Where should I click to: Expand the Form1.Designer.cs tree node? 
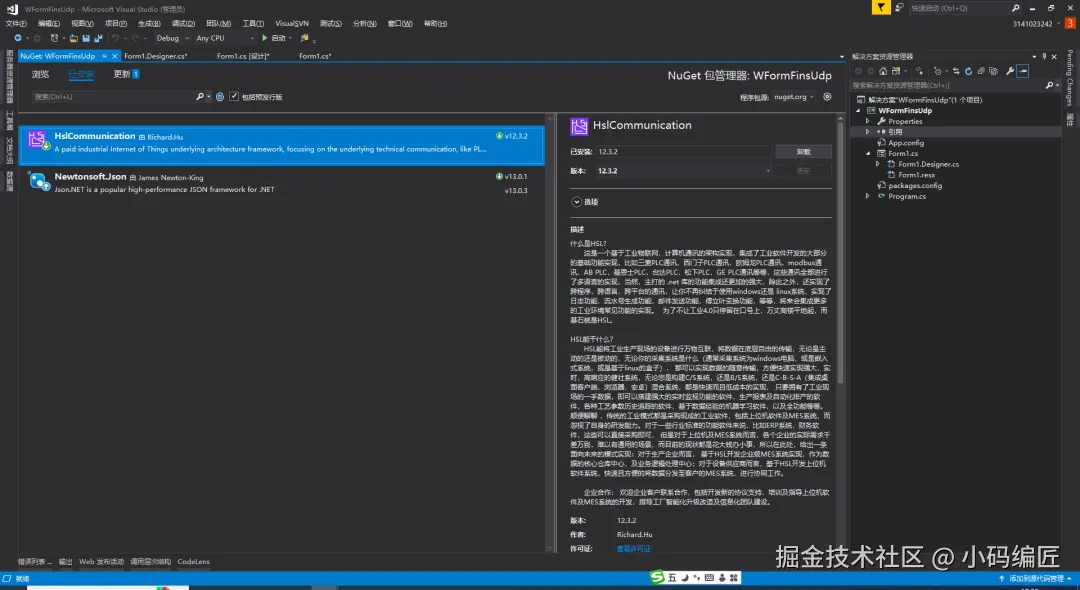(878, 164)
